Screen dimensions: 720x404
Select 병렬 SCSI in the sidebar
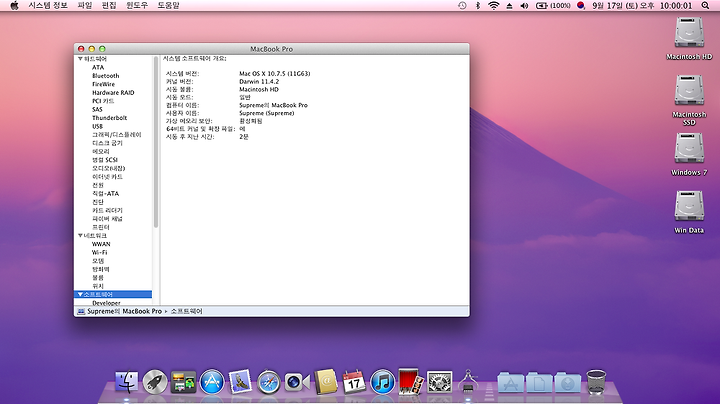pyautogui.click(x=105, y=160)
